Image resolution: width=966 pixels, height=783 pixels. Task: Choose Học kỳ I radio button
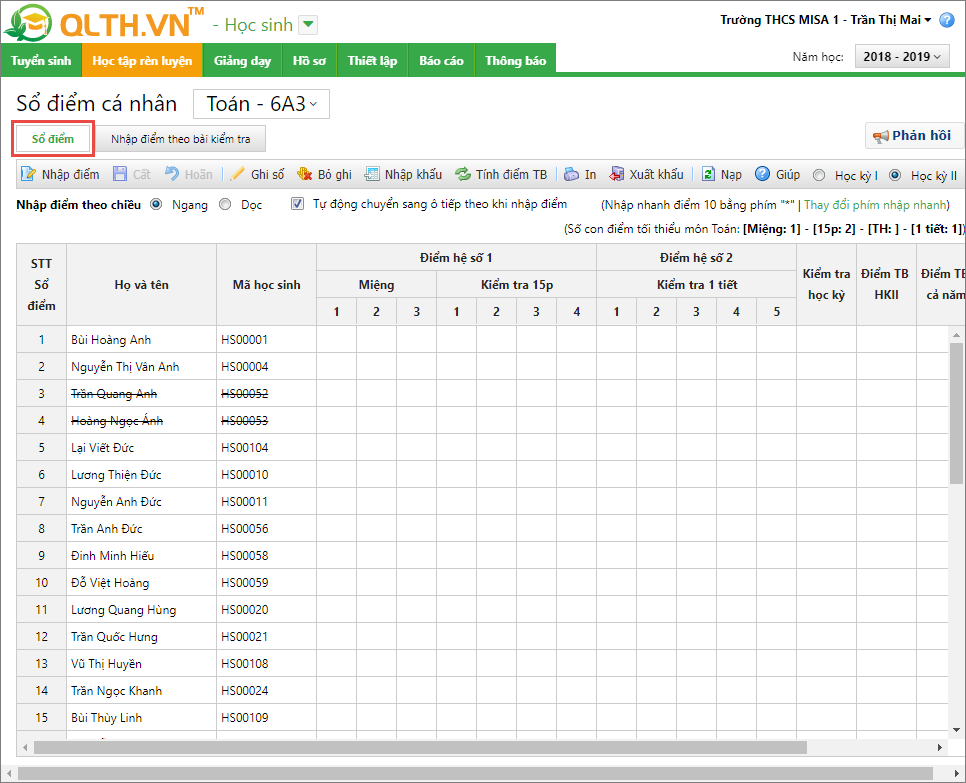click(820, 175)
